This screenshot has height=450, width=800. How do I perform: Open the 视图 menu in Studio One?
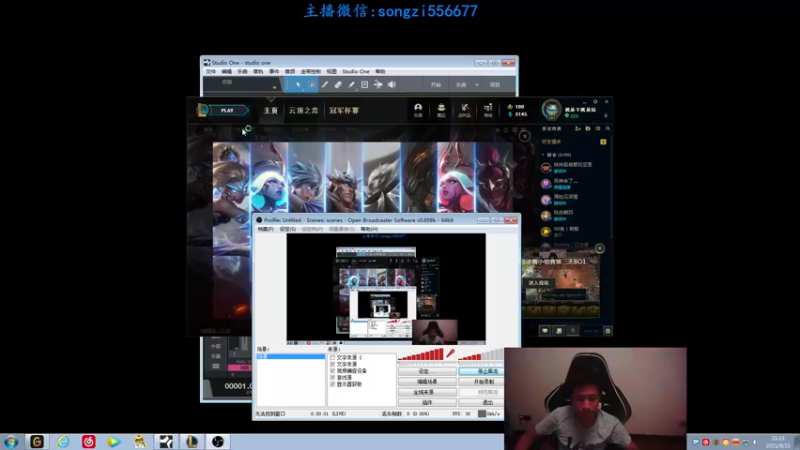[332, 71]
